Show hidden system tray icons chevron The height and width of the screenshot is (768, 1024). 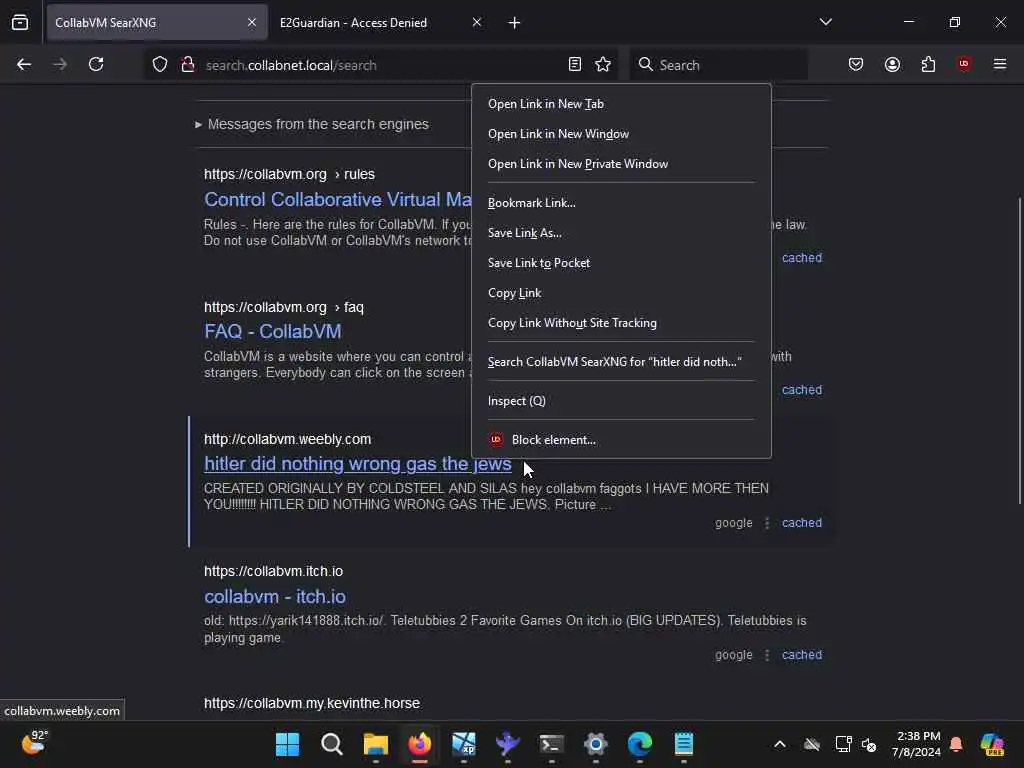[780, 744]
